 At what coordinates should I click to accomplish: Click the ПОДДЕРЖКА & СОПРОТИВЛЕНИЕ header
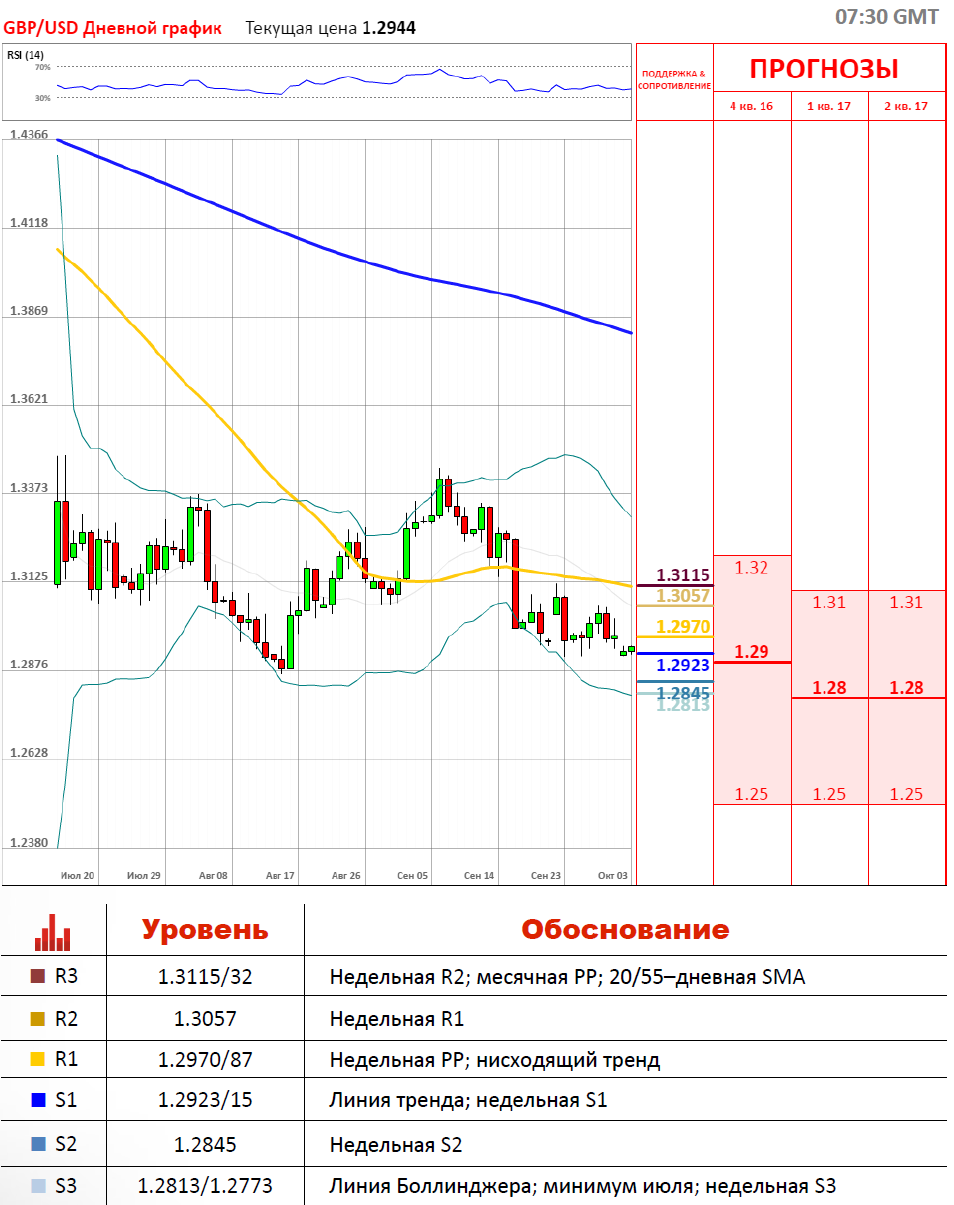pyautogui.click(x=674, y=80)
